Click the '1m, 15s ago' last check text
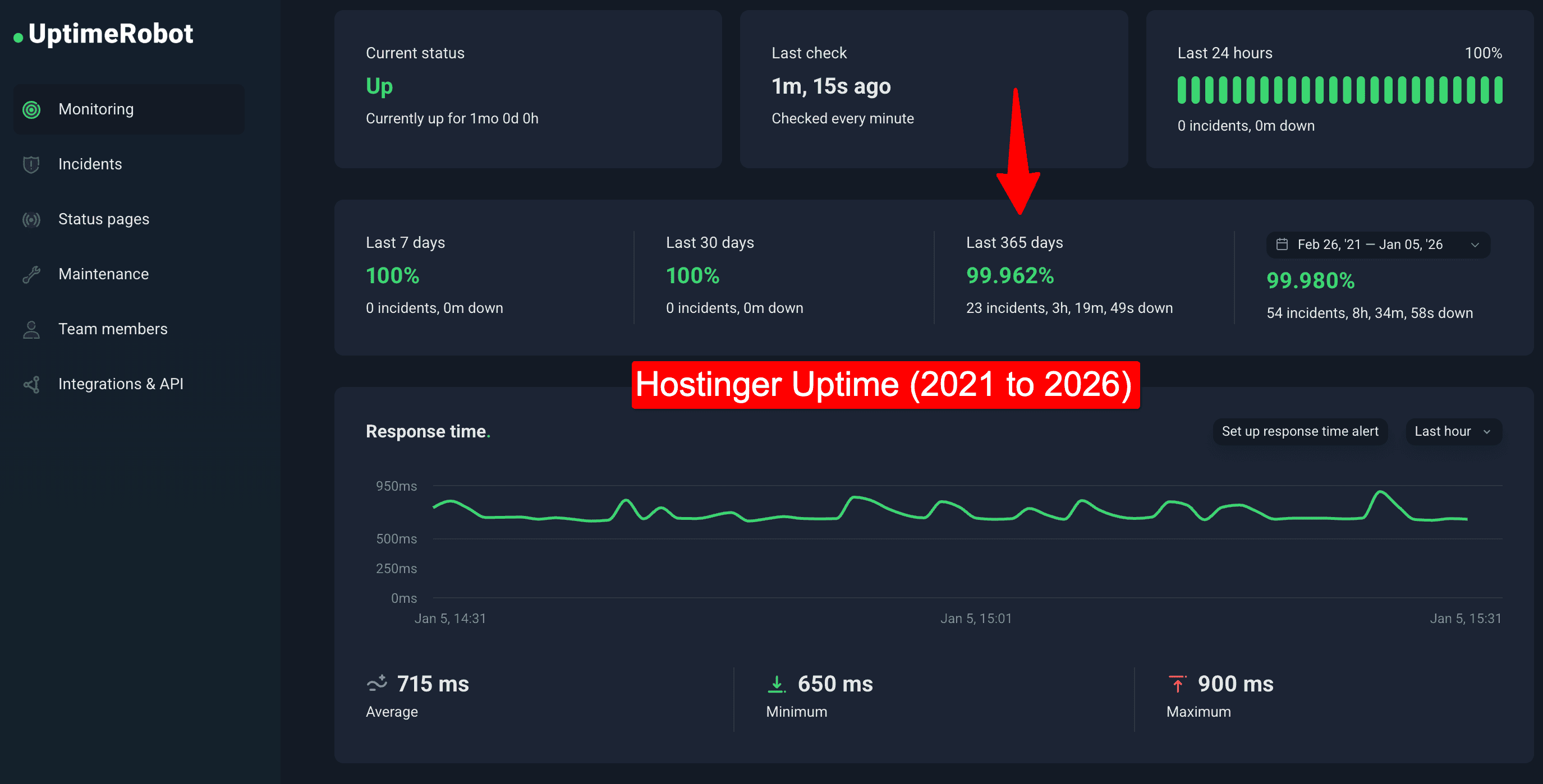 tap(831, 86)
